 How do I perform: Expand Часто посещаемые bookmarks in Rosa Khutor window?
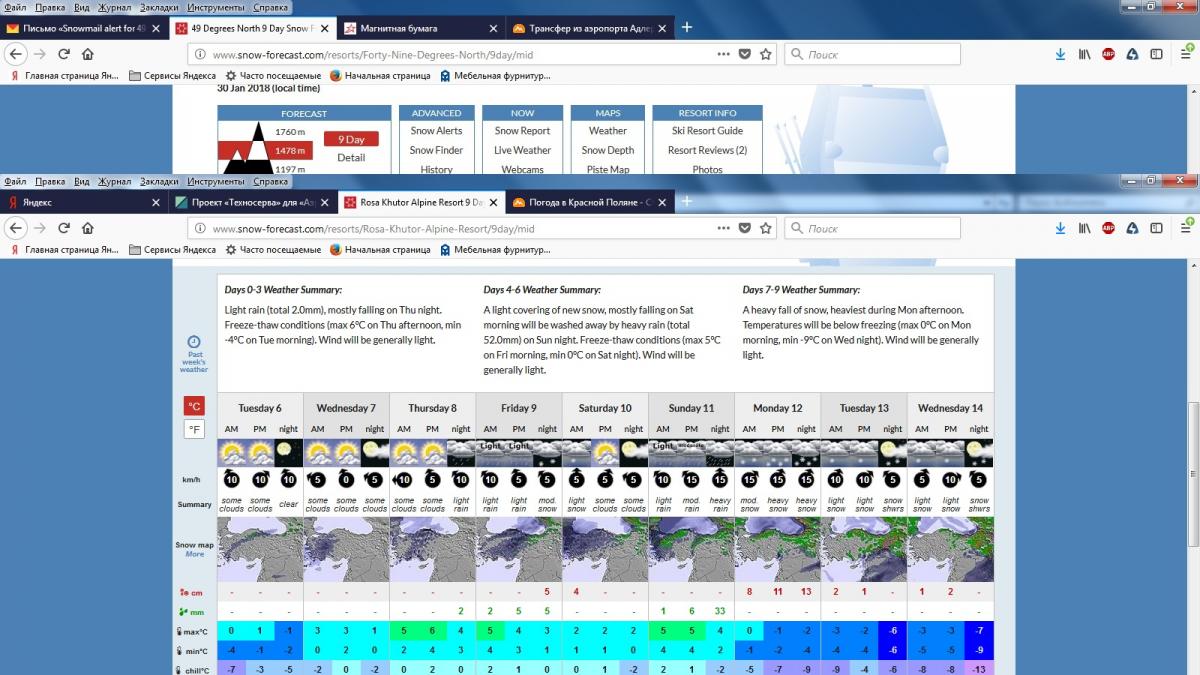coord(273,249)
